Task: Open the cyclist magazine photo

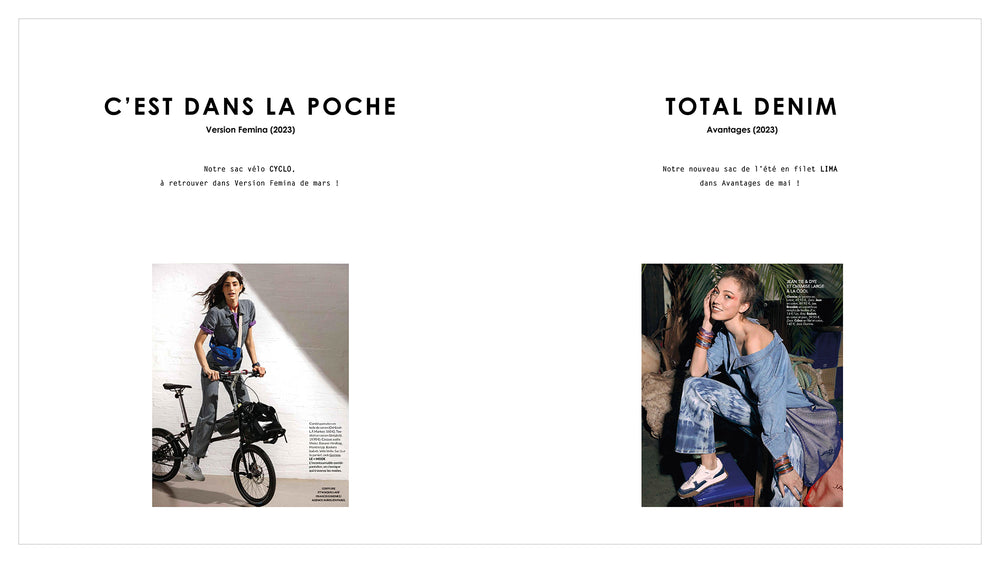Action: [x=250, y=385]
